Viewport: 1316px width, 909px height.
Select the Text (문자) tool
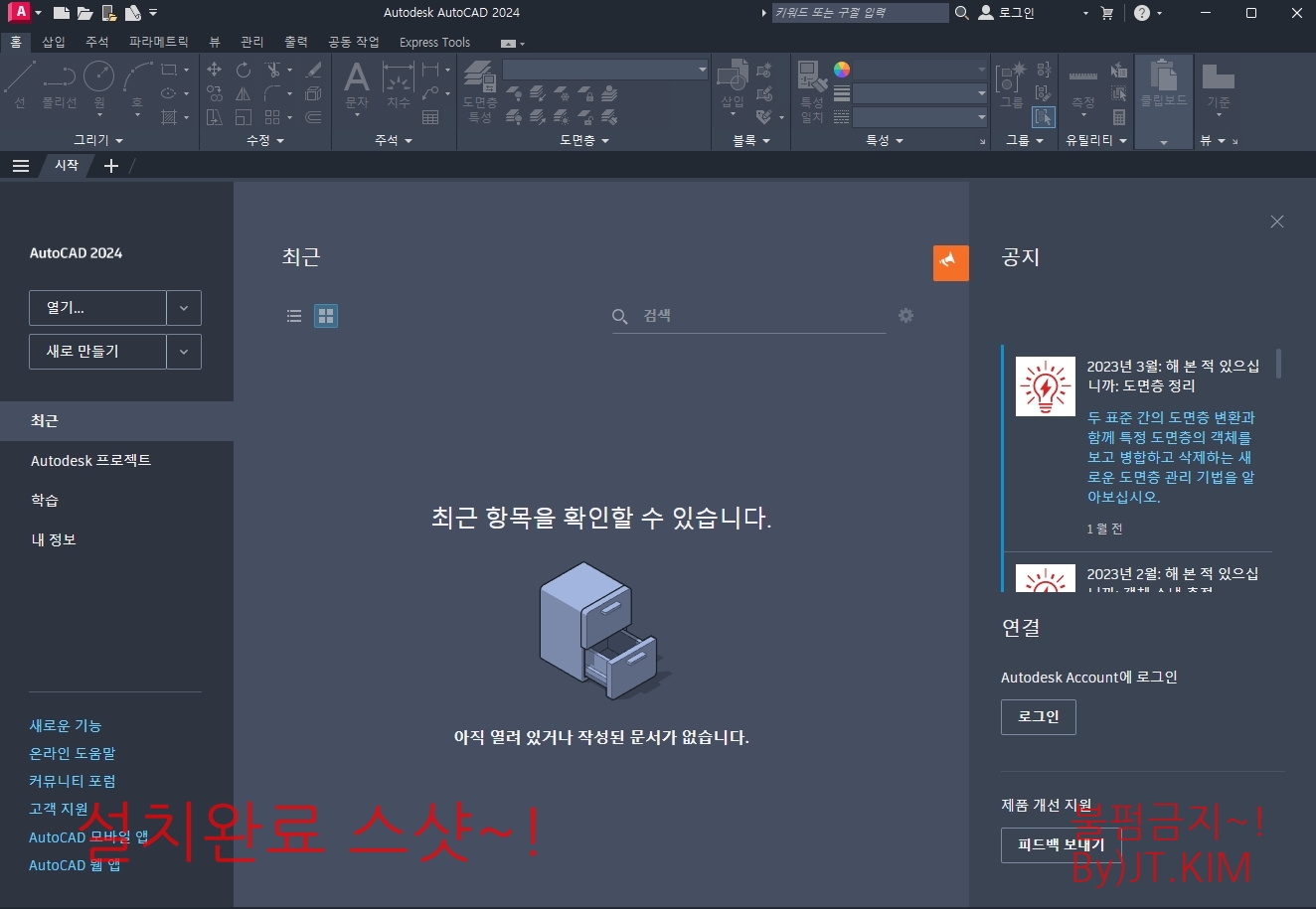pos(357,83)
